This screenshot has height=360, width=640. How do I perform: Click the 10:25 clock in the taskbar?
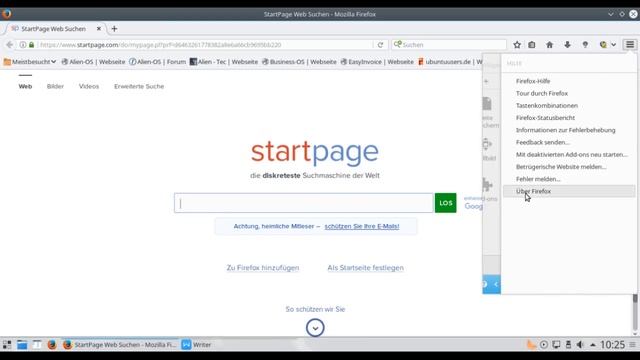click(612, 345)
